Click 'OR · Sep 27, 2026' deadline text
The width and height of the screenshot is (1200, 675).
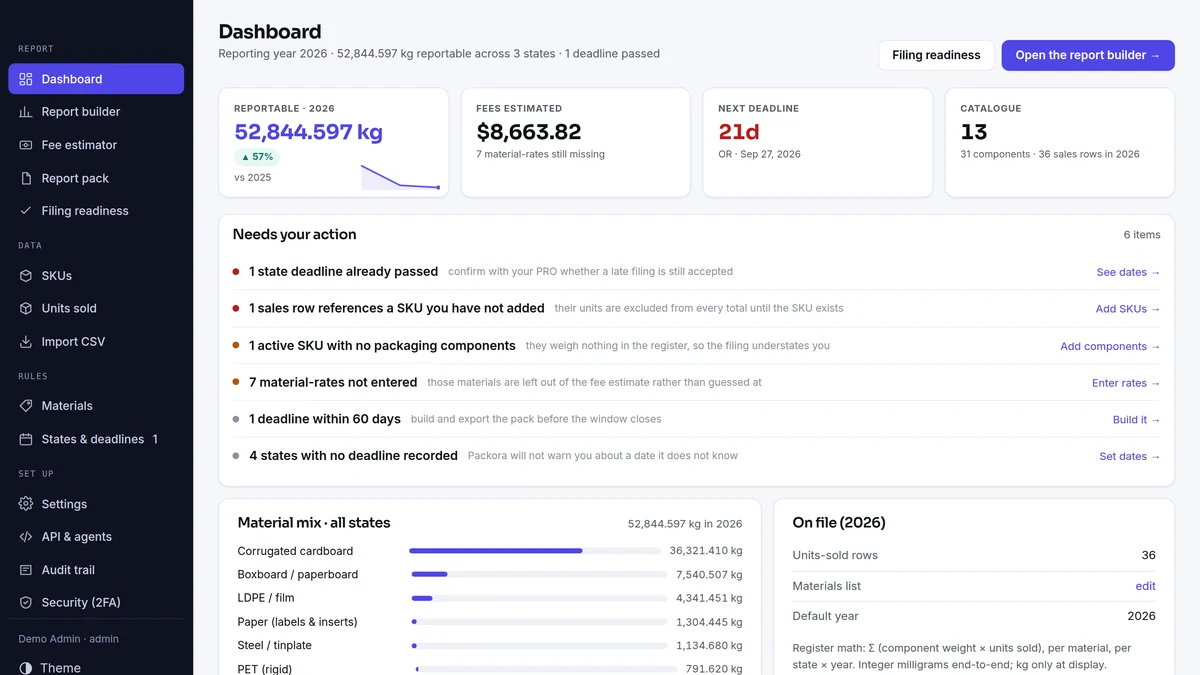coord(759,154)
